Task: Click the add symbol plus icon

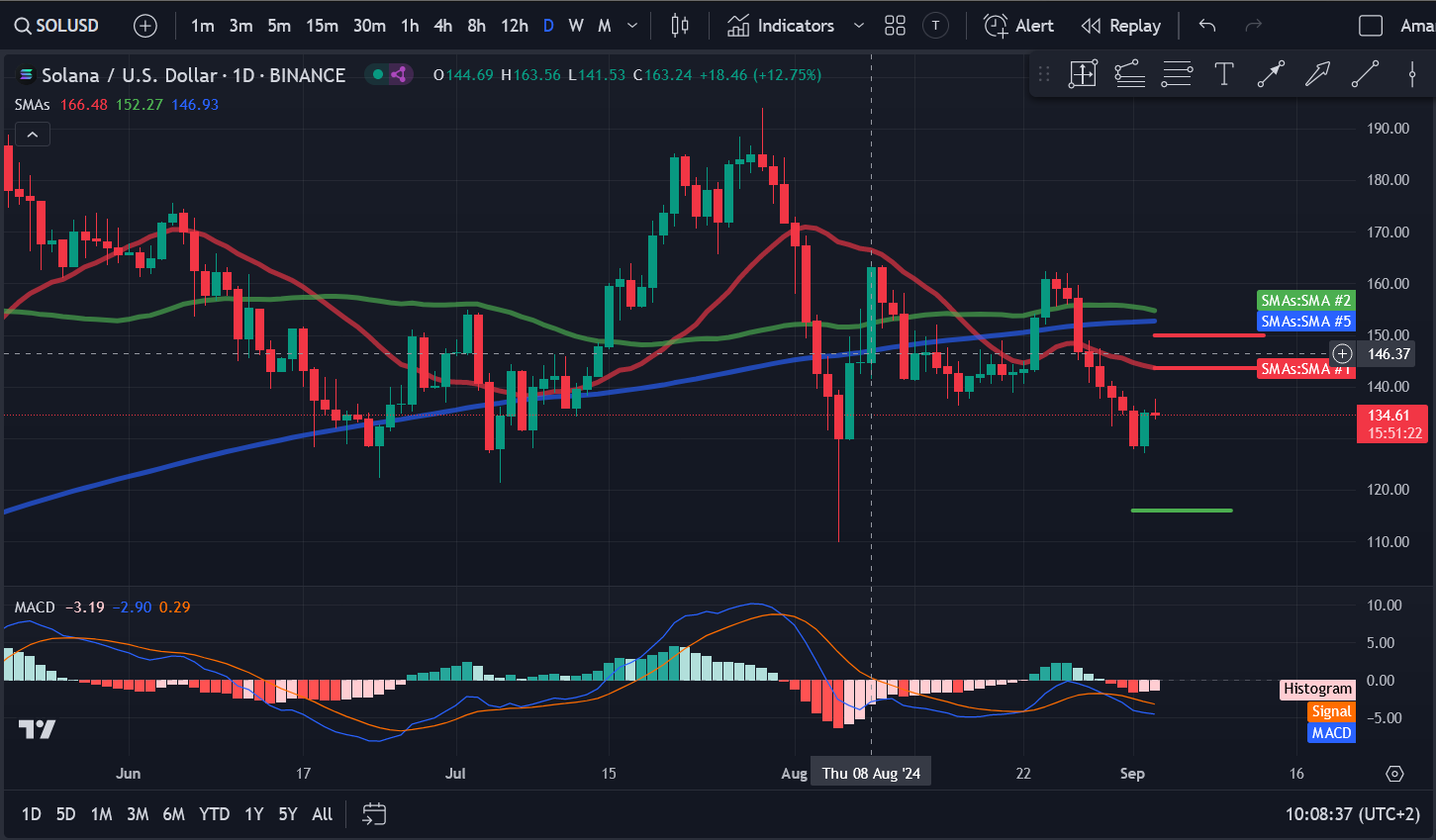Action: pos(145,26)
